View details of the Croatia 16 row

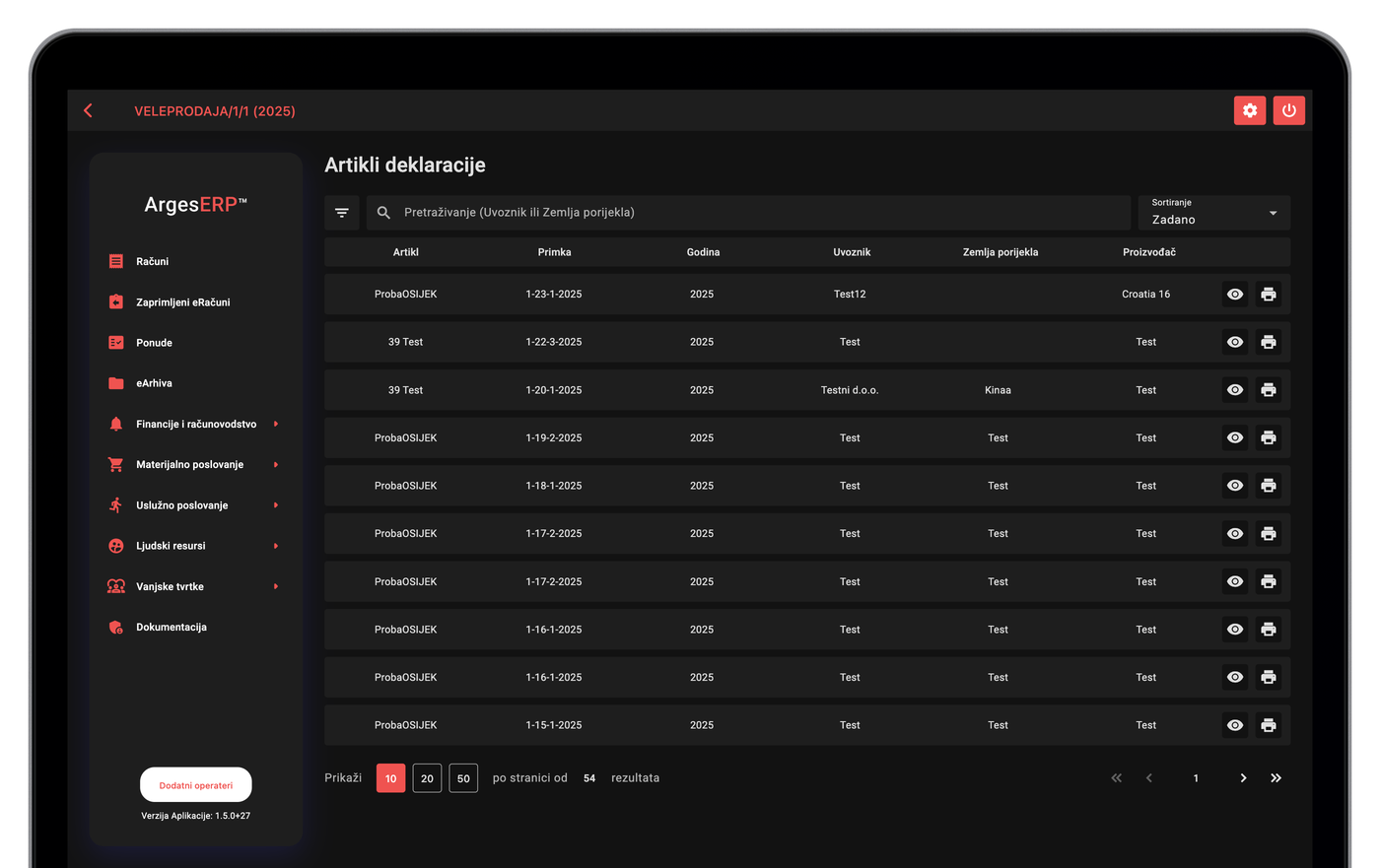click(1235, 295)
